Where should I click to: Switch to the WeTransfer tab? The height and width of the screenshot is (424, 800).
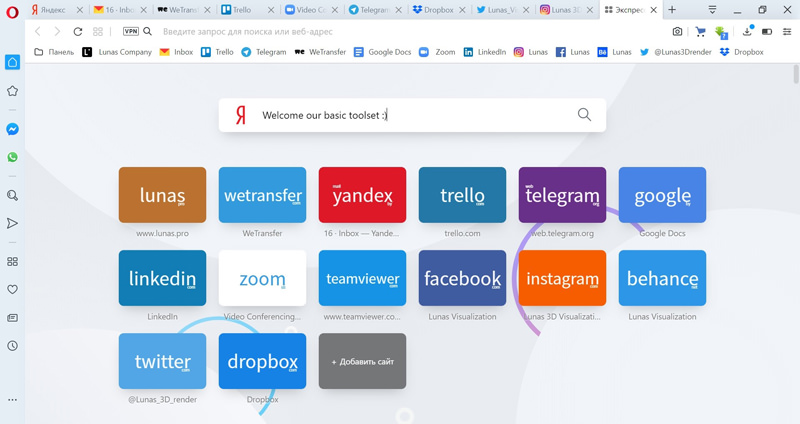pyautogui.click(x=184, y=10)
